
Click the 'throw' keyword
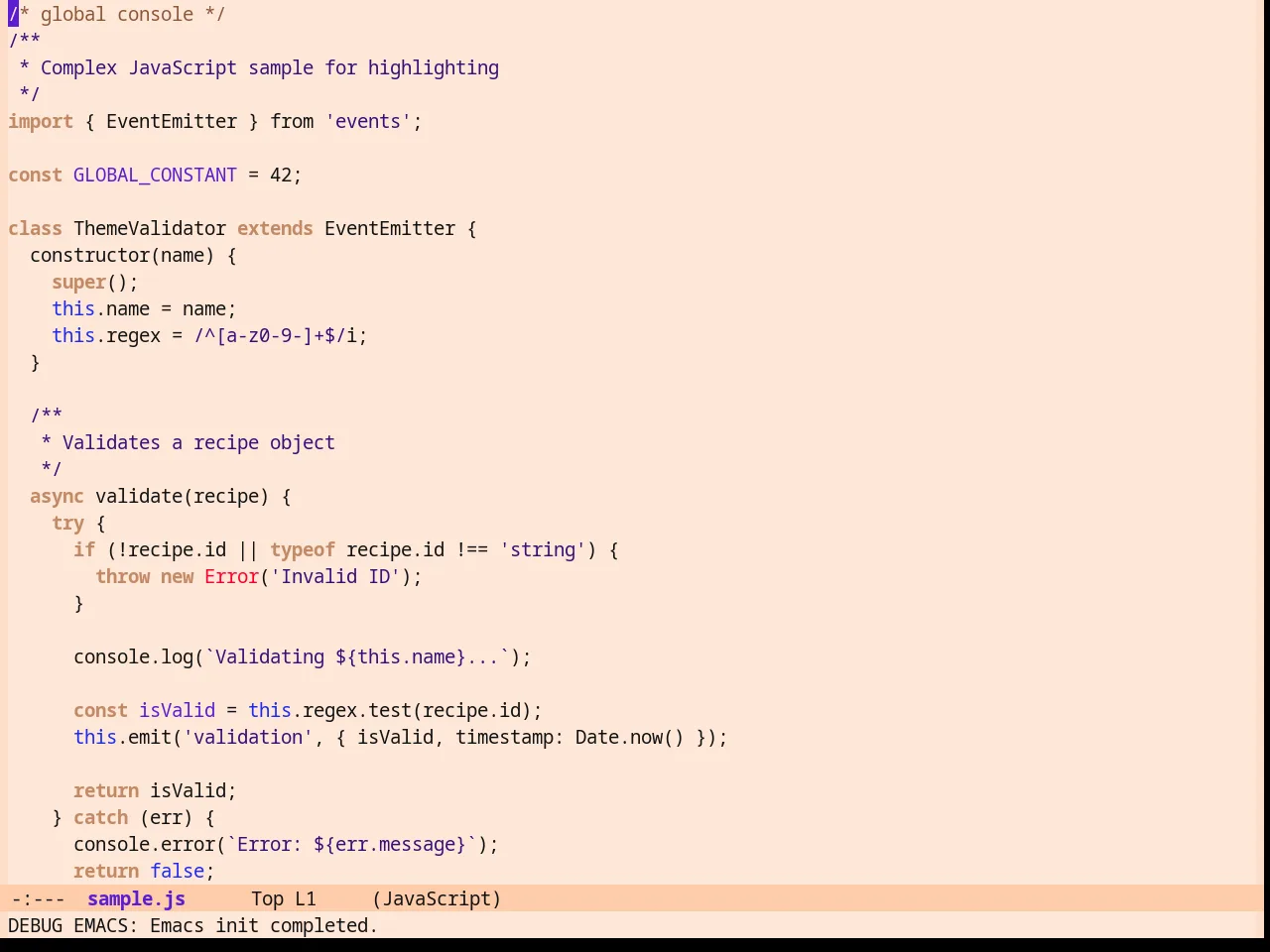122,576
